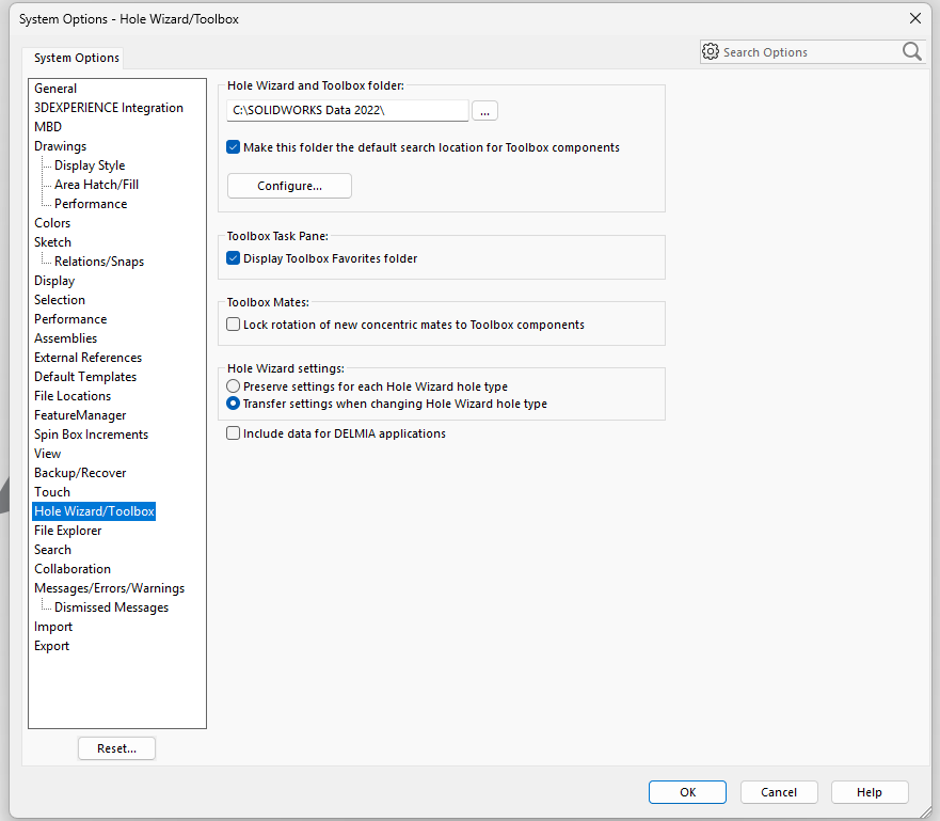
Task: Select Assemblies in the options tree
Action: pos(65,338)
